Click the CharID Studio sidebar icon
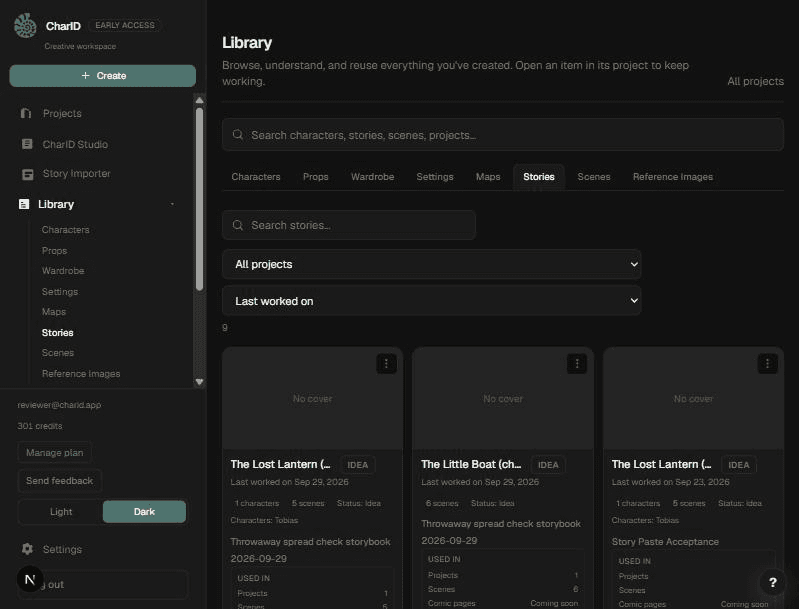Viewport: 799px width, 609px height. 27,144
